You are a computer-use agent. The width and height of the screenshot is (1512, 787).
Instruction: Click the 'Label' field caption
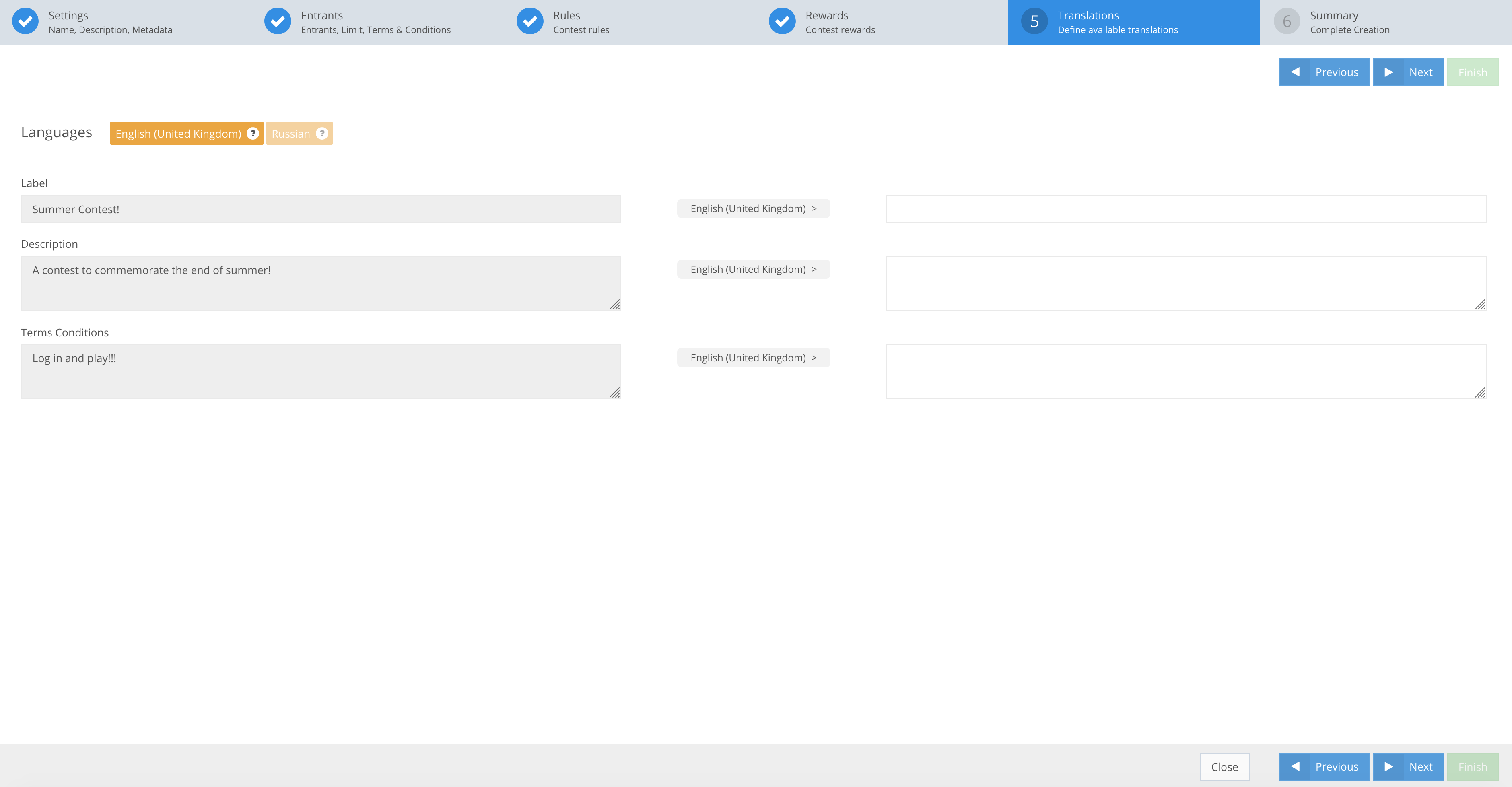pos(34,183)
